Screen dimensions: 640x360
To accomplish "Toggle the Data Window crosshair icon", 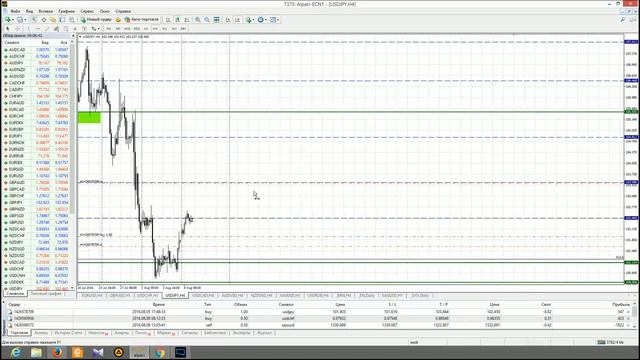I will (x=44, y=20).
